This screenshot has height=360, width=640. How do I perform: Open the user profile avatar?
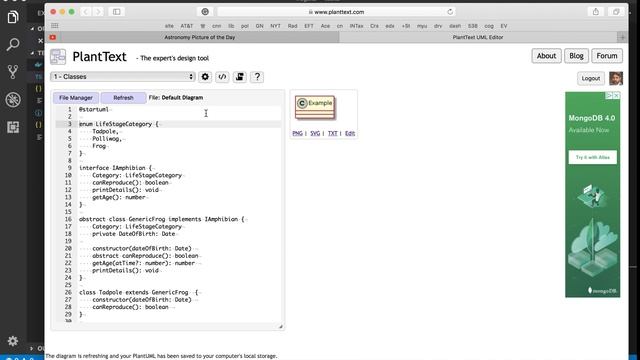[616, 78]
